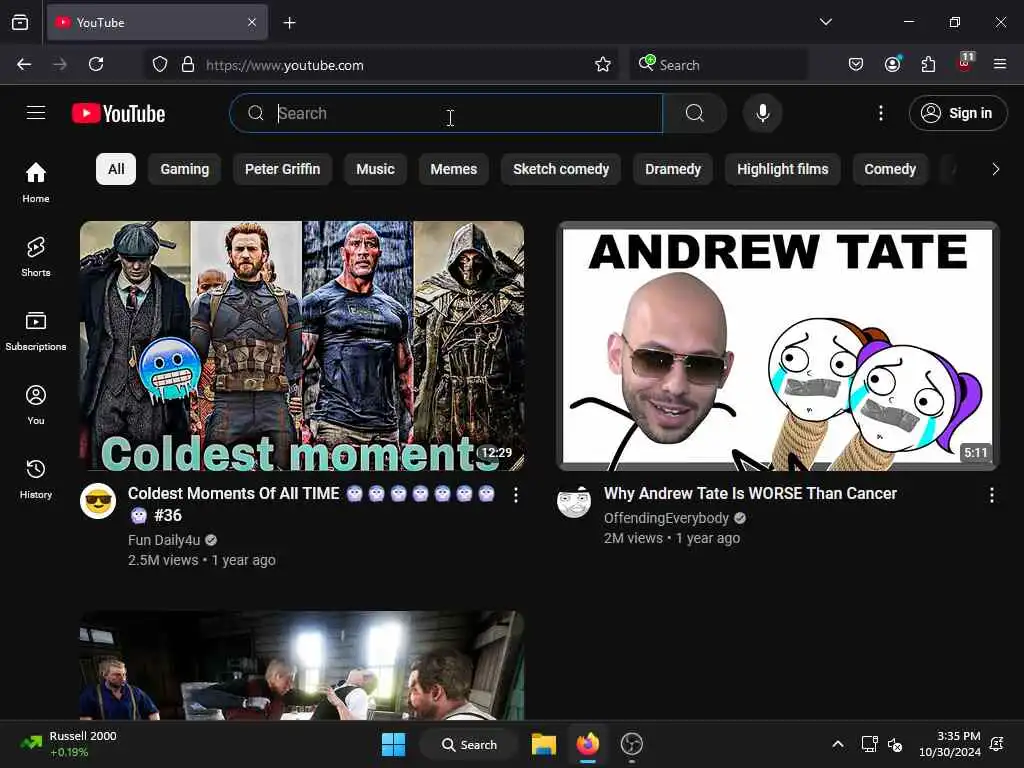Select the Dramedy filter chip
The width and height of the screenshot is (1024, 768).
[x=673, y=169]
